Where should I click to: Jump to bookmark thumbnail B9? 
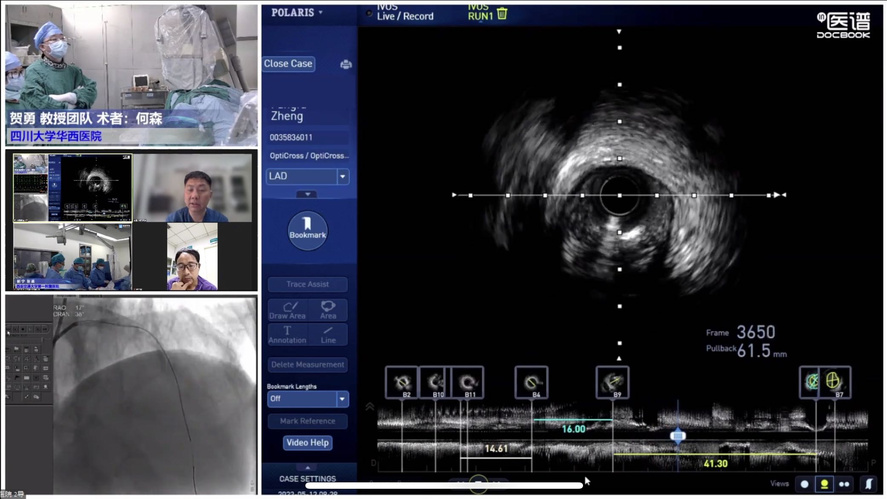612,382
